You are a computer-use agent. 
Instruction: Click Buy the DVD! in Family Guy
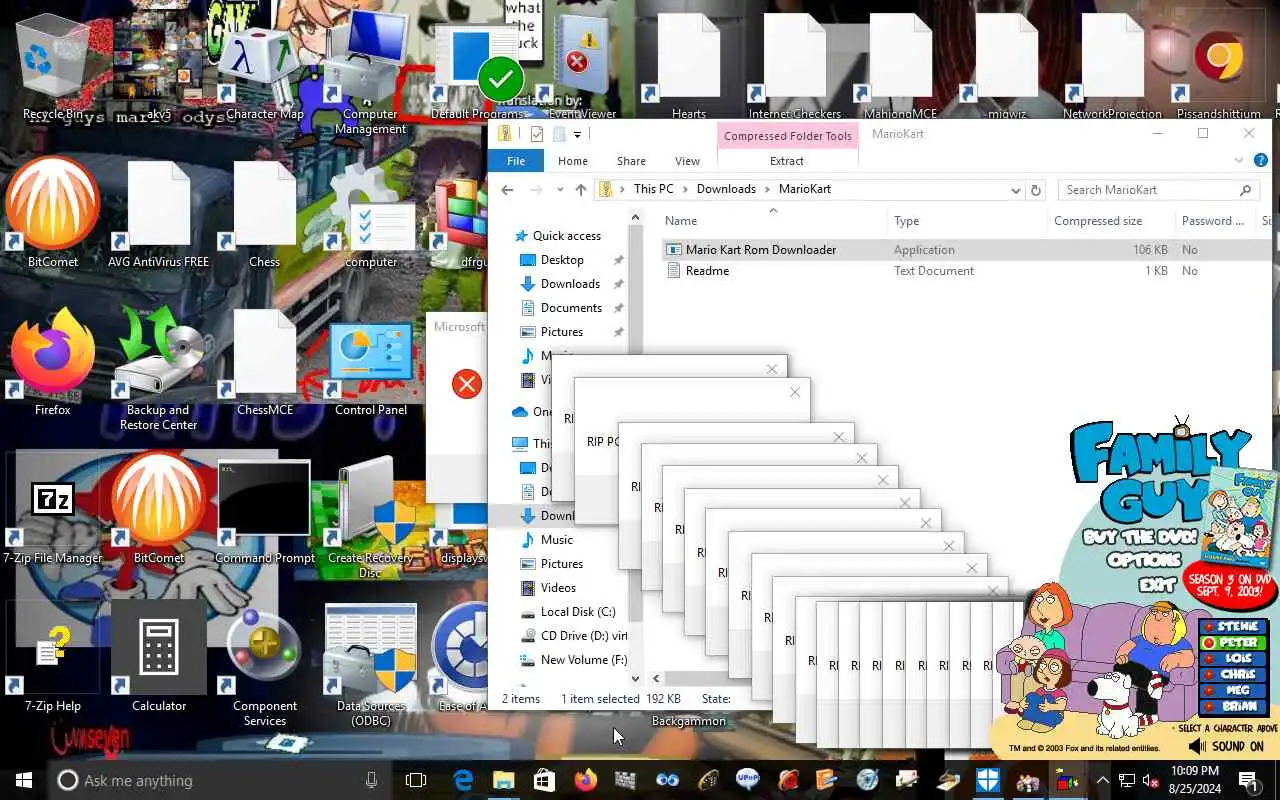click(x=1139, y=537)
